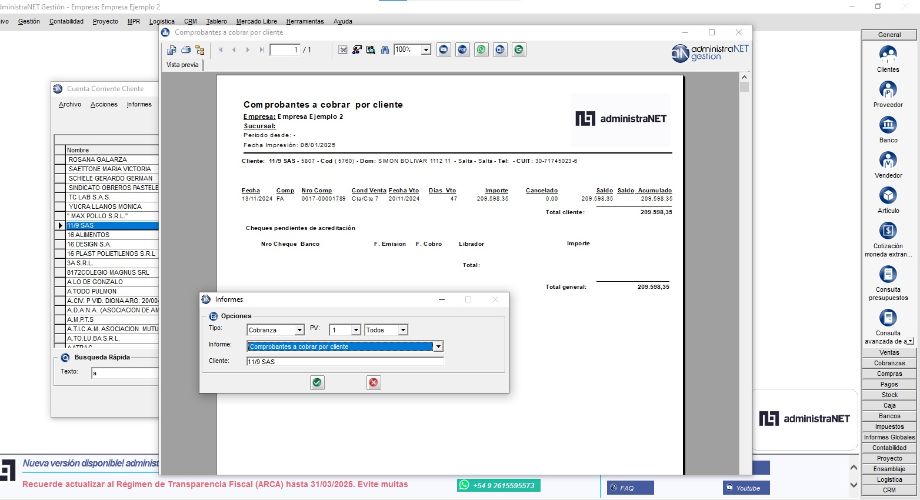Click the search text icon with magnifier
This screenshot has height=500, width=920.
[x=371, y=50]
